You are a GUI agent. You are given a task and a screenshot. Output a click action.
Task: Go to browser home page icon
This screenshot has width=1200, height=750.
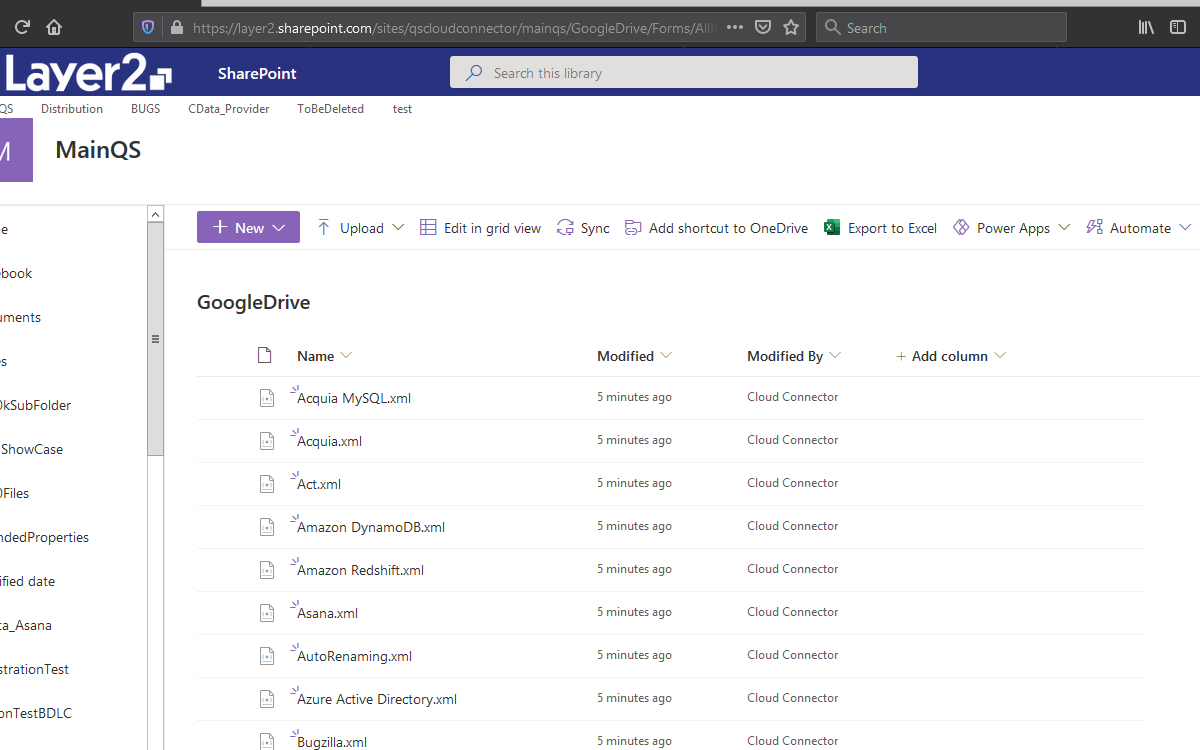click(x=54, y=28)
